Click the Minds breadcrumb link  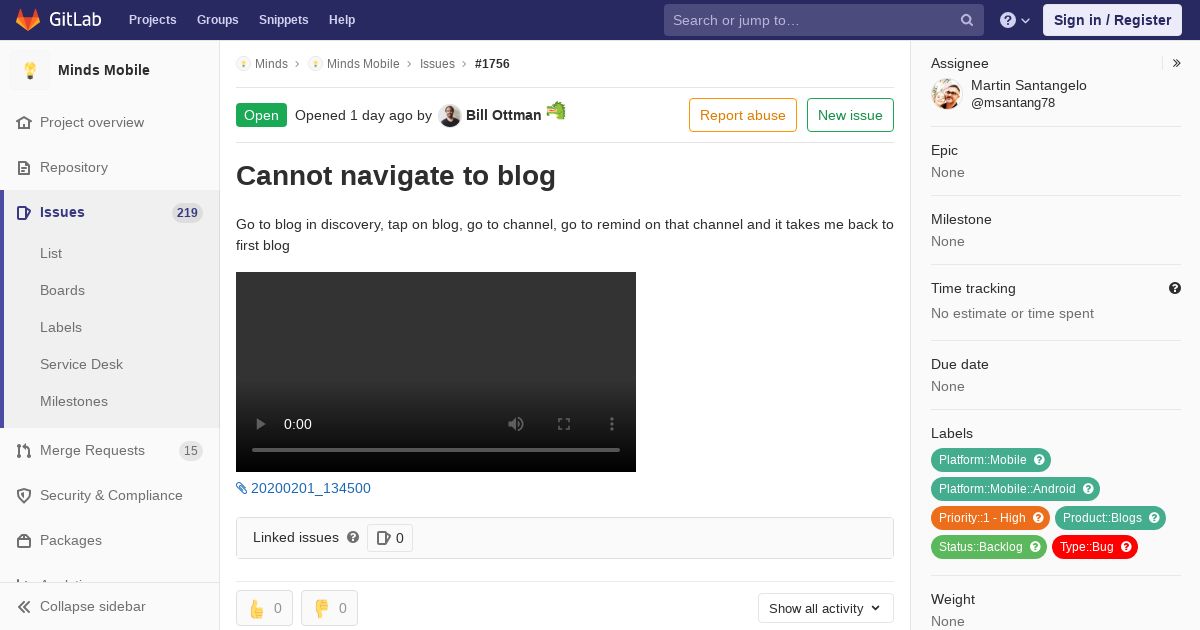tap(271, 63)
